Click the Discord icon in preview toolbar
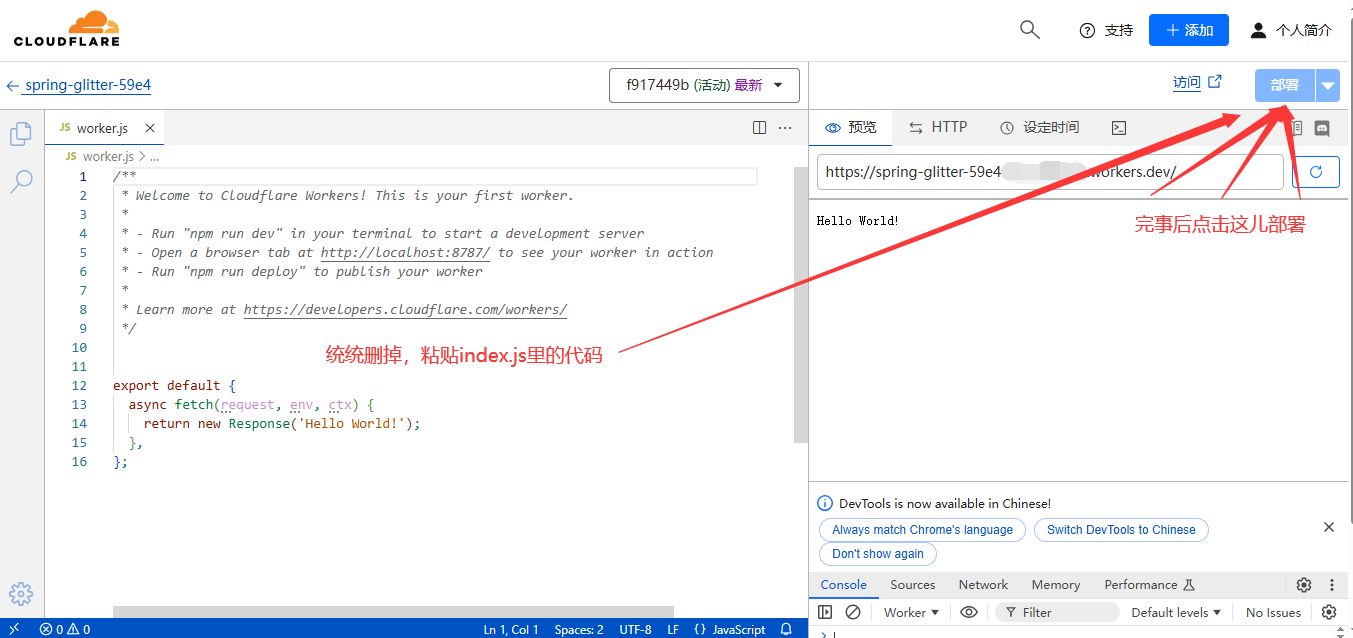The image size is (1353, 638). pyautogui.click(x=1321, y=128)
